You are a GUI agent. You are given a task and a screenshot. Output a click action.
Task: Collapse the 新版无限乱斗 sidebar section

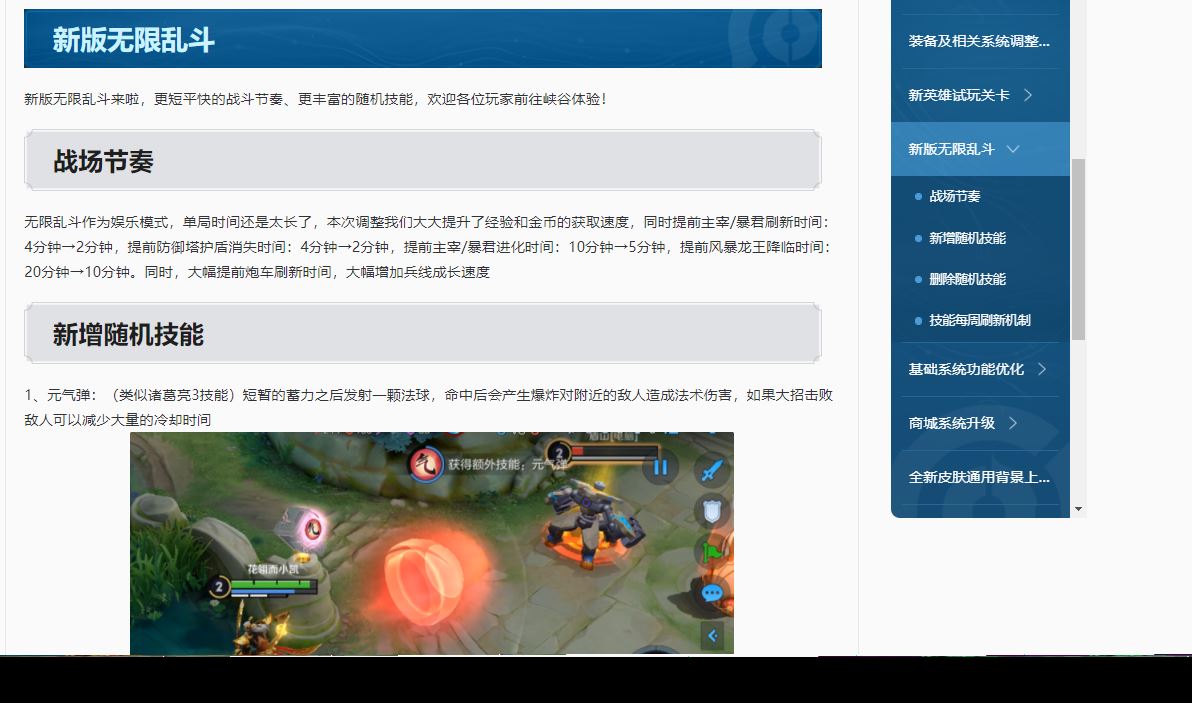pos(1013,149)
